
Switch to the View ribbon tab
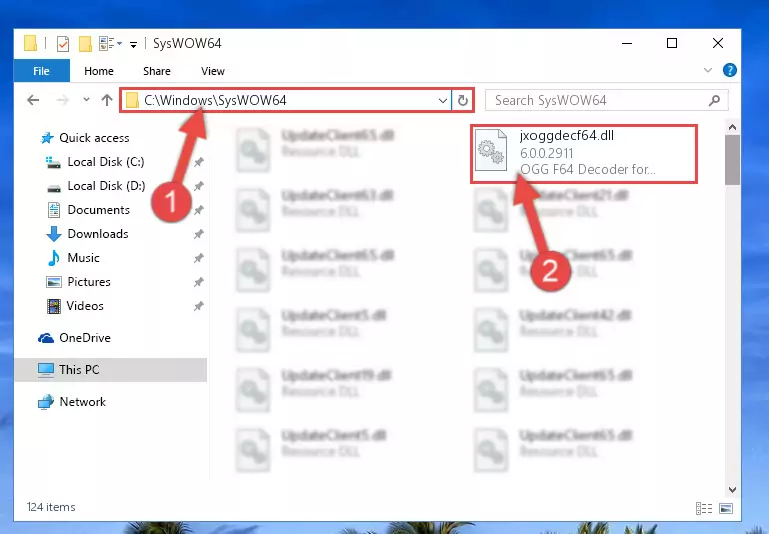[213, 71]
